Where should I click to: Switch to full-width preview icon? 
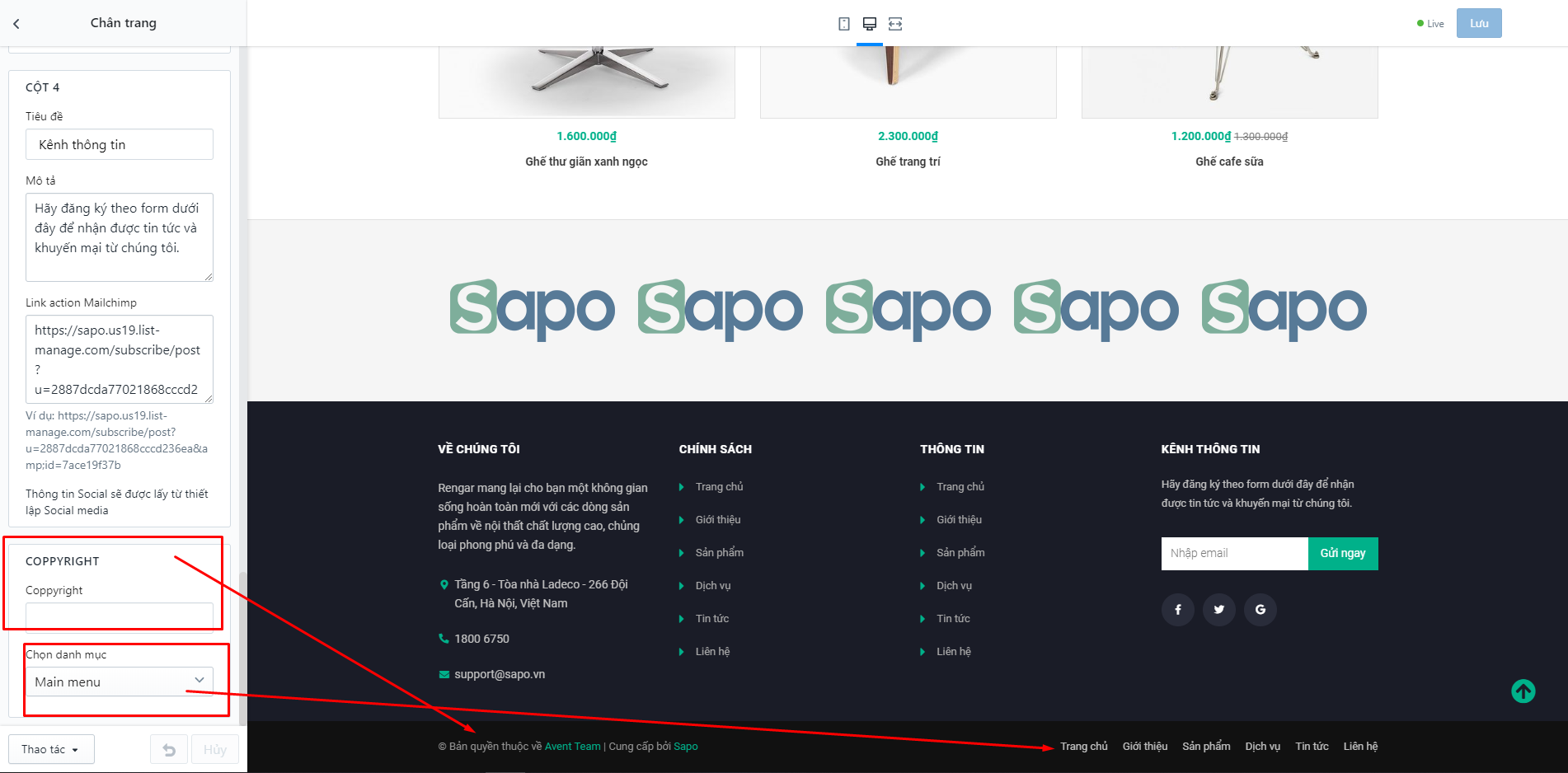[895, 24]
